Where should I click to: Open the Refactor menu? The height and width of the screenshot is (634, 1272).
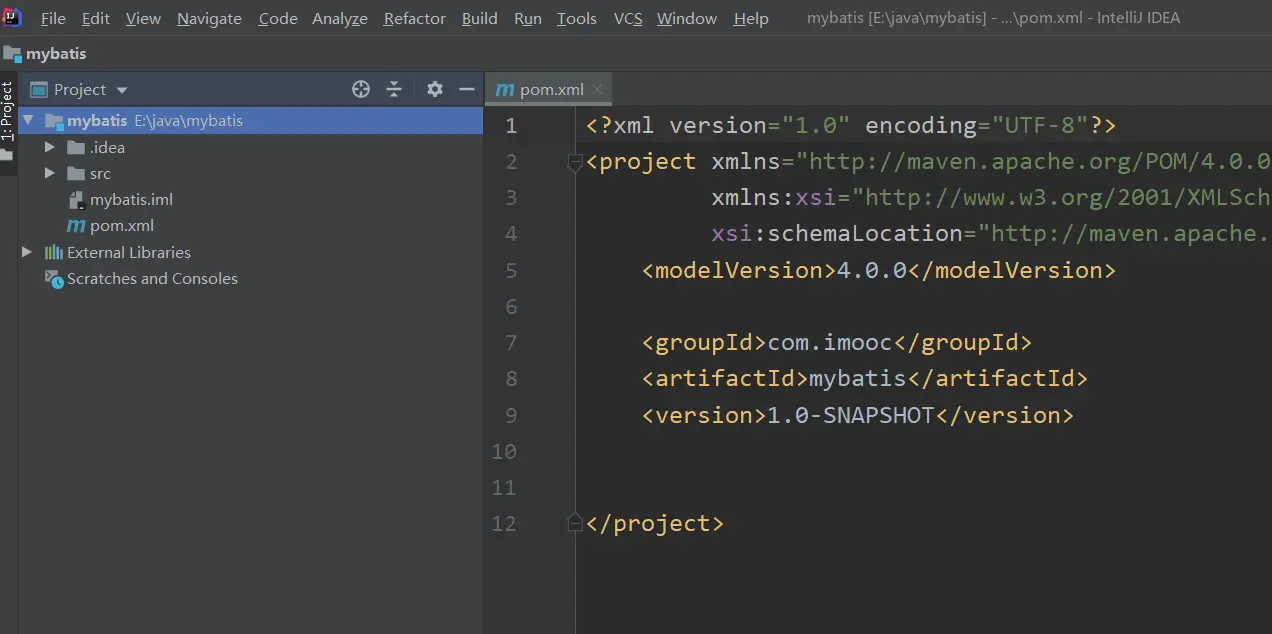(414, 19)
